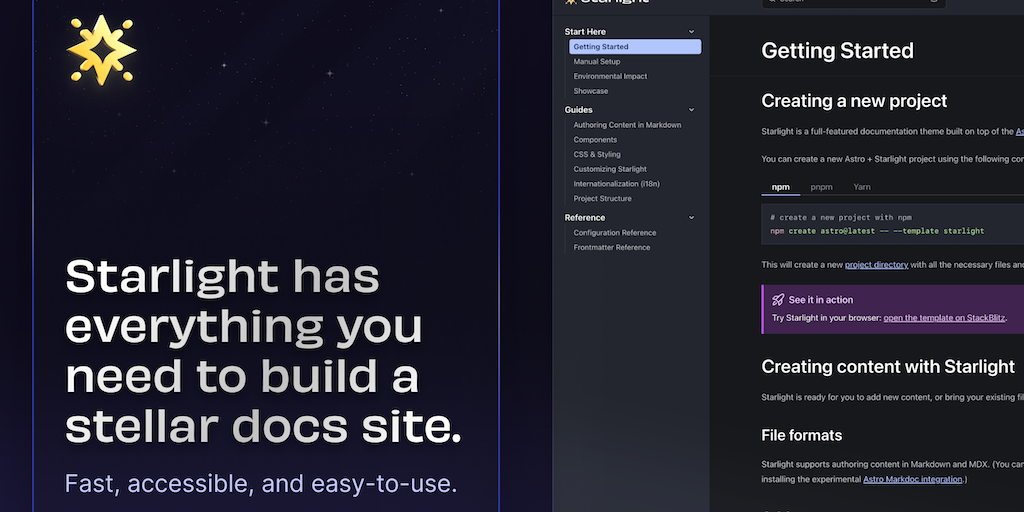Open the Project Structure guide
This screenshot has height=512, width=1024.
pyautogui.click(x=602, y=199)
